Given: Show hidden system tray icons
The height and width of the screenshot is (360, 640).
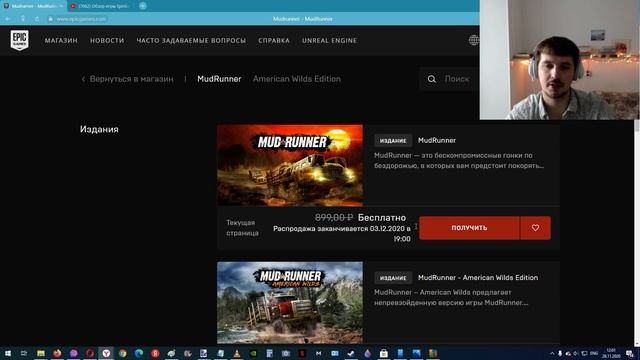Looking at the screenshot, I should 552,353.
